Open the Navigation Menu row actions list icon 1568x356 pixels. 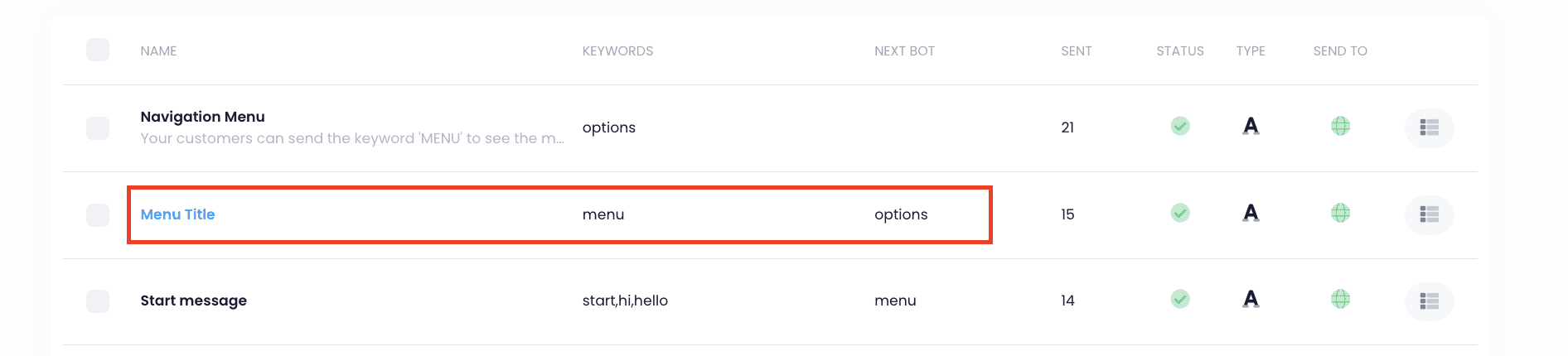[x=1429, y=127]
